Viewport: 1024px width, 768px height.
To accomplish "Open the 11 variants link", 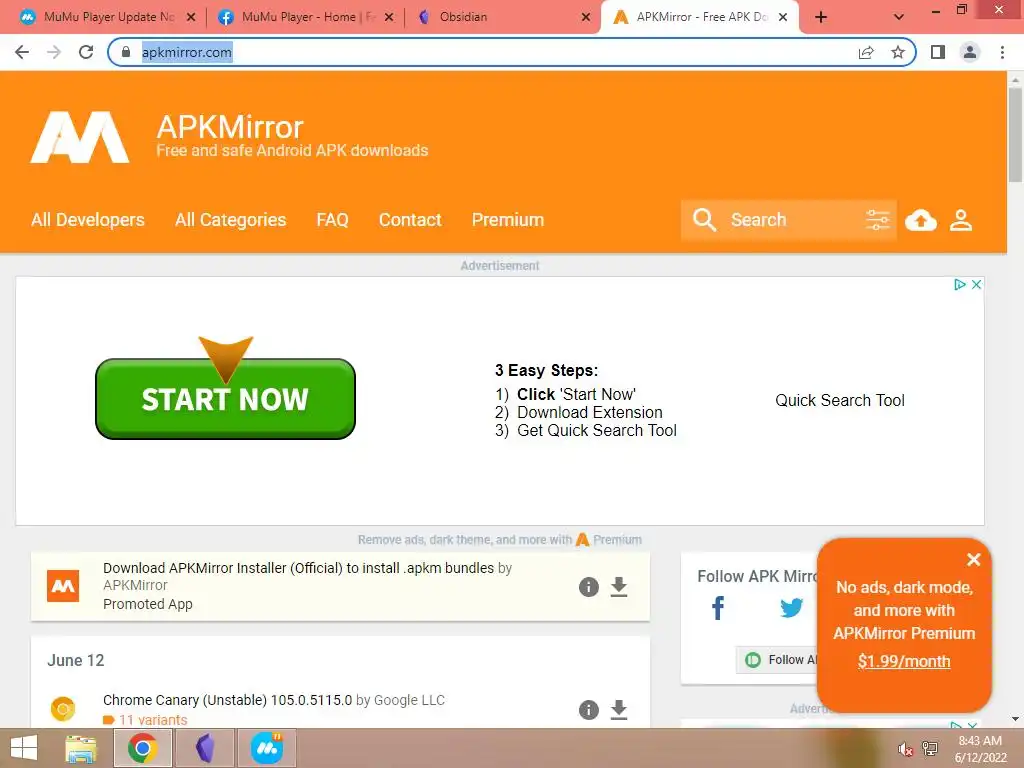I will (x=153, y=720).
